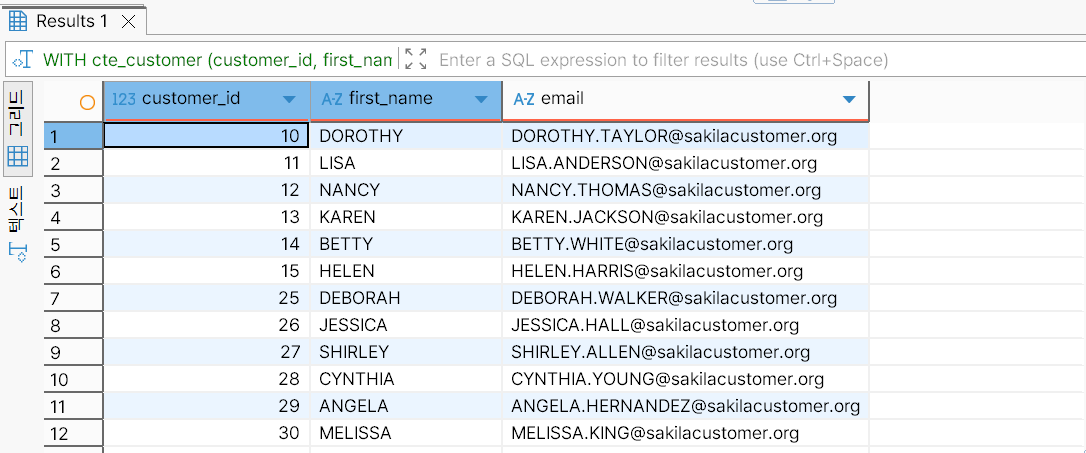Click the expand filter panel icon
Screen dimensions: 1086x453
[416, 60]
